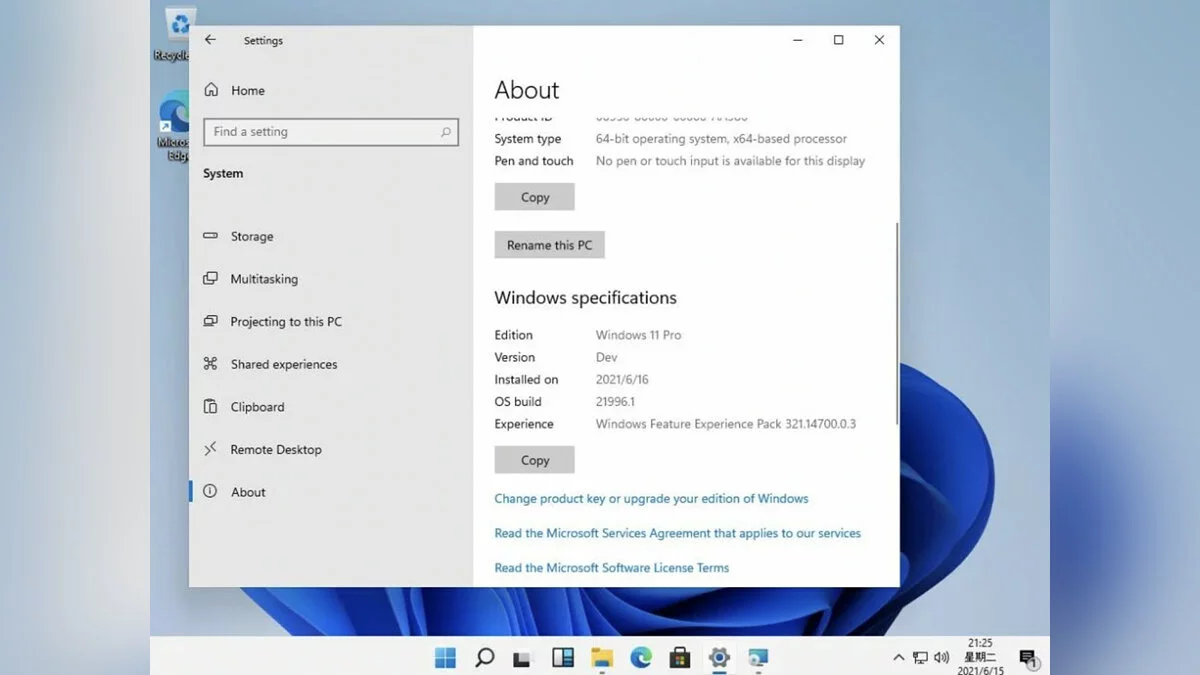Show hidden system tray icons

[x=898, y=657]
